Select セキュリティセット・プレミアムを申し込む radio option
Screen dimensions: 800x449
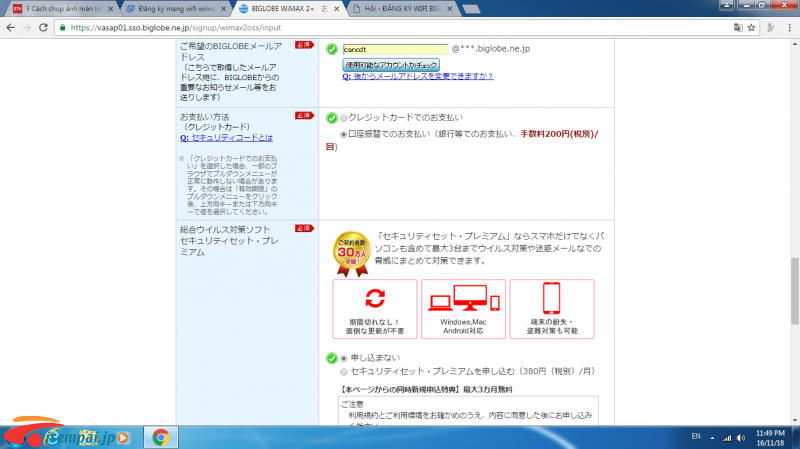pyautogui.click(x=344, y=371)
